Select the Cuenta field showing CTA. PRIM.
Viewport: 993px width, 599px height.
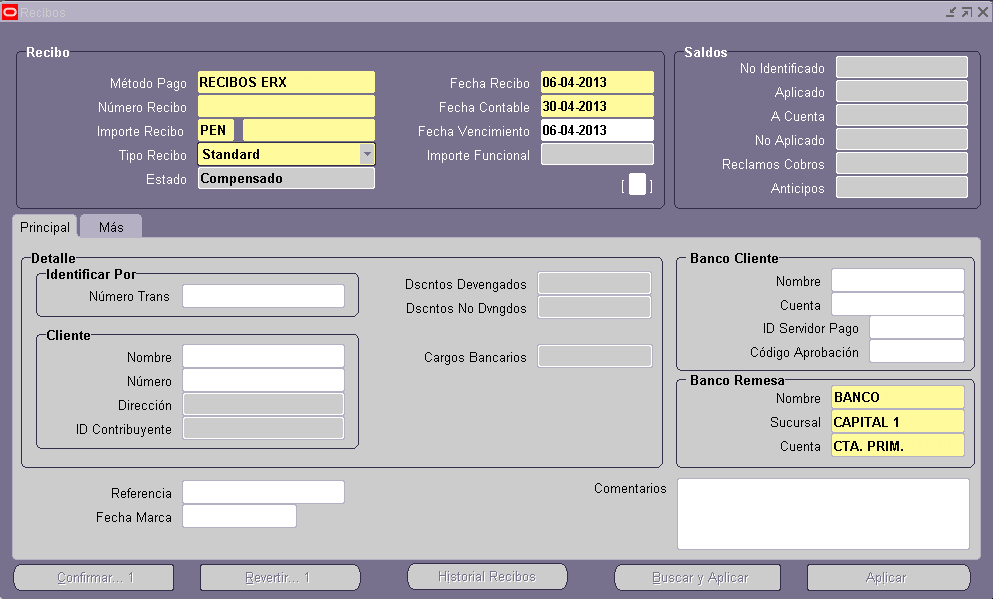pyautogui.click(x=897, y=444)
